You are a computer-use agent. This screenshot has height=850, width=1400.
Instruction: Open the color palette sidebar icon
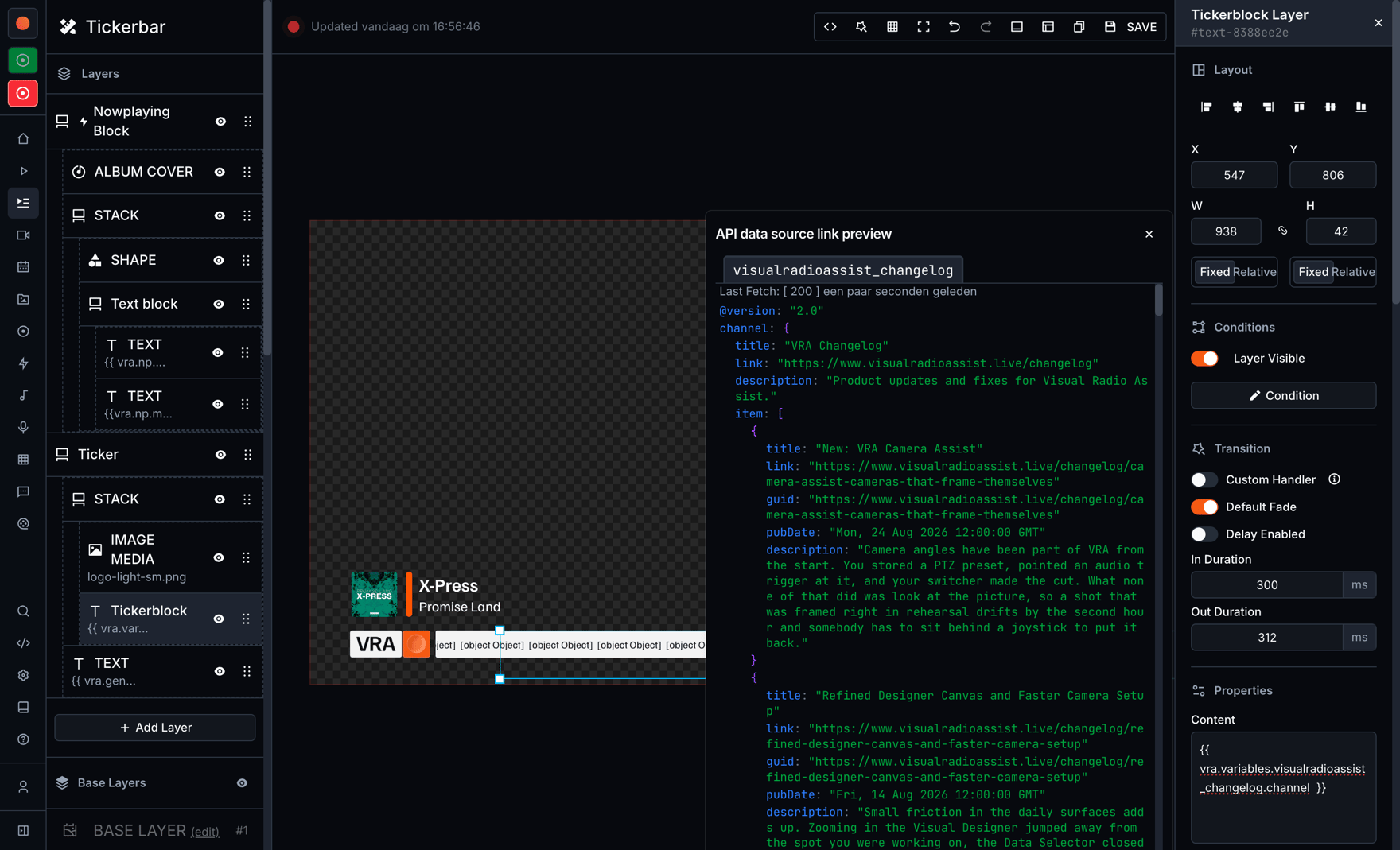pos(23,524)
